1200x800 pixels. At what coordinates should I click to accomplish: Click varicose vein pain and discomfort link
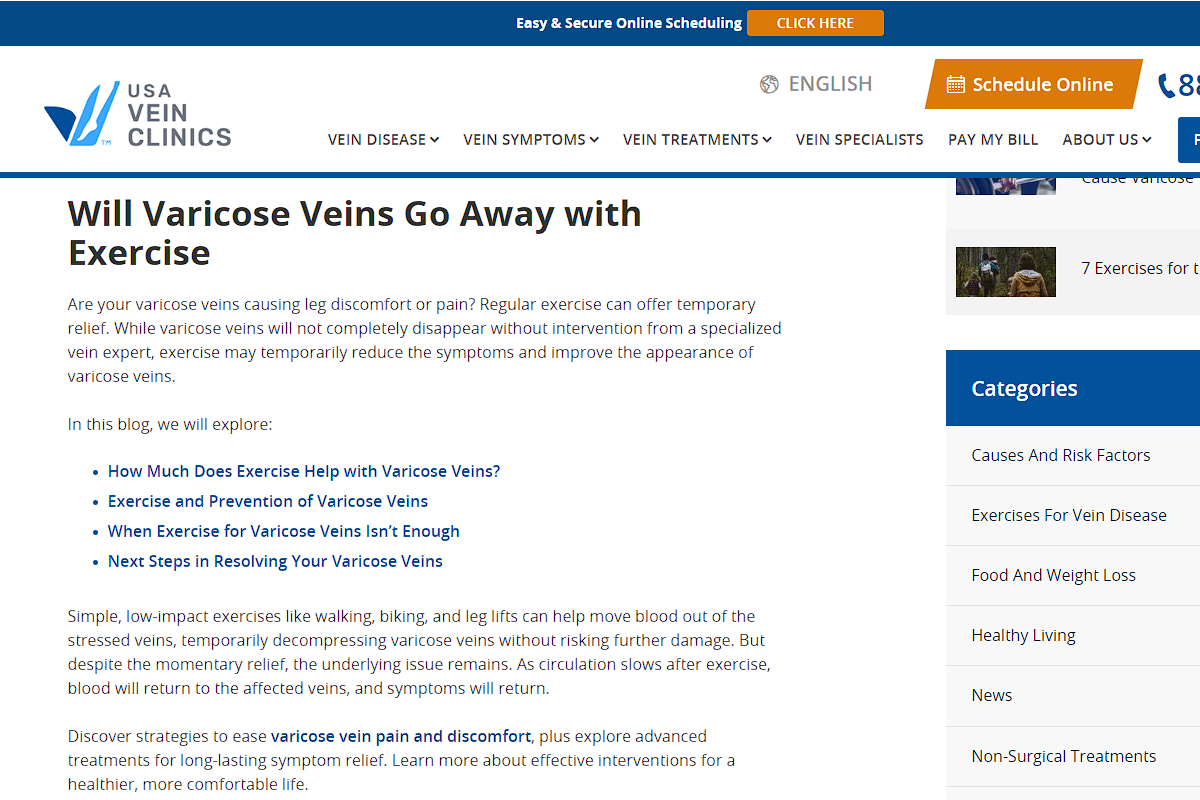point(401,736)
